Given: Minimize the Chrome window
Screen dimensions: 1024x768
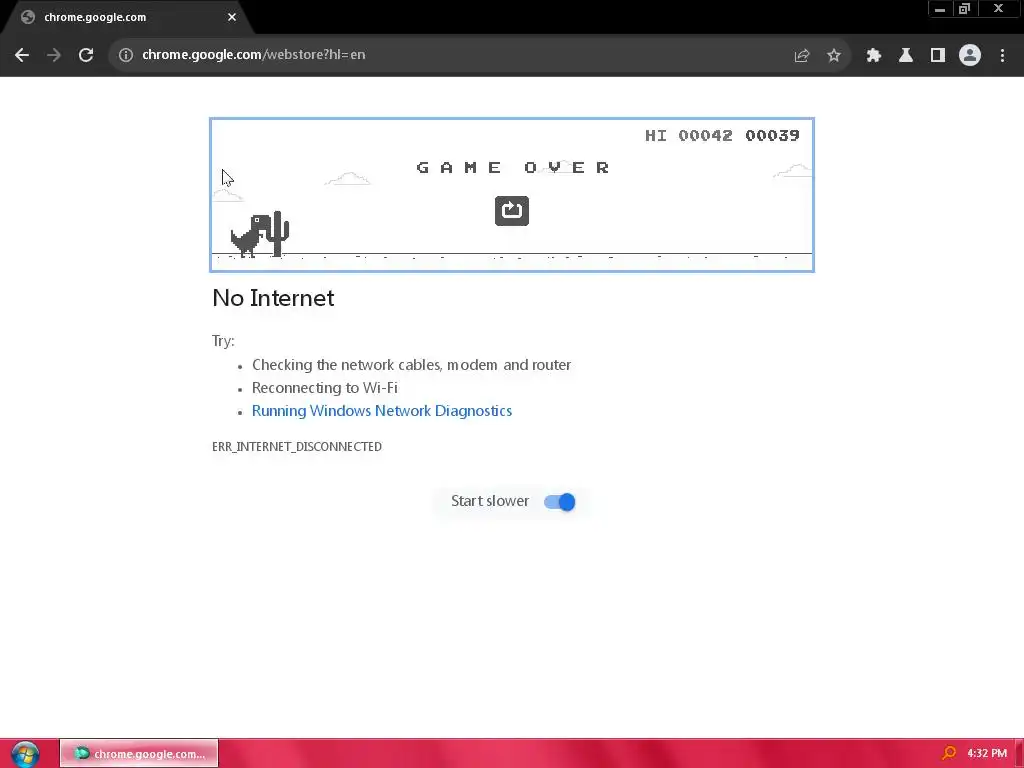Looking at the screenshot, I should (940, 9).
